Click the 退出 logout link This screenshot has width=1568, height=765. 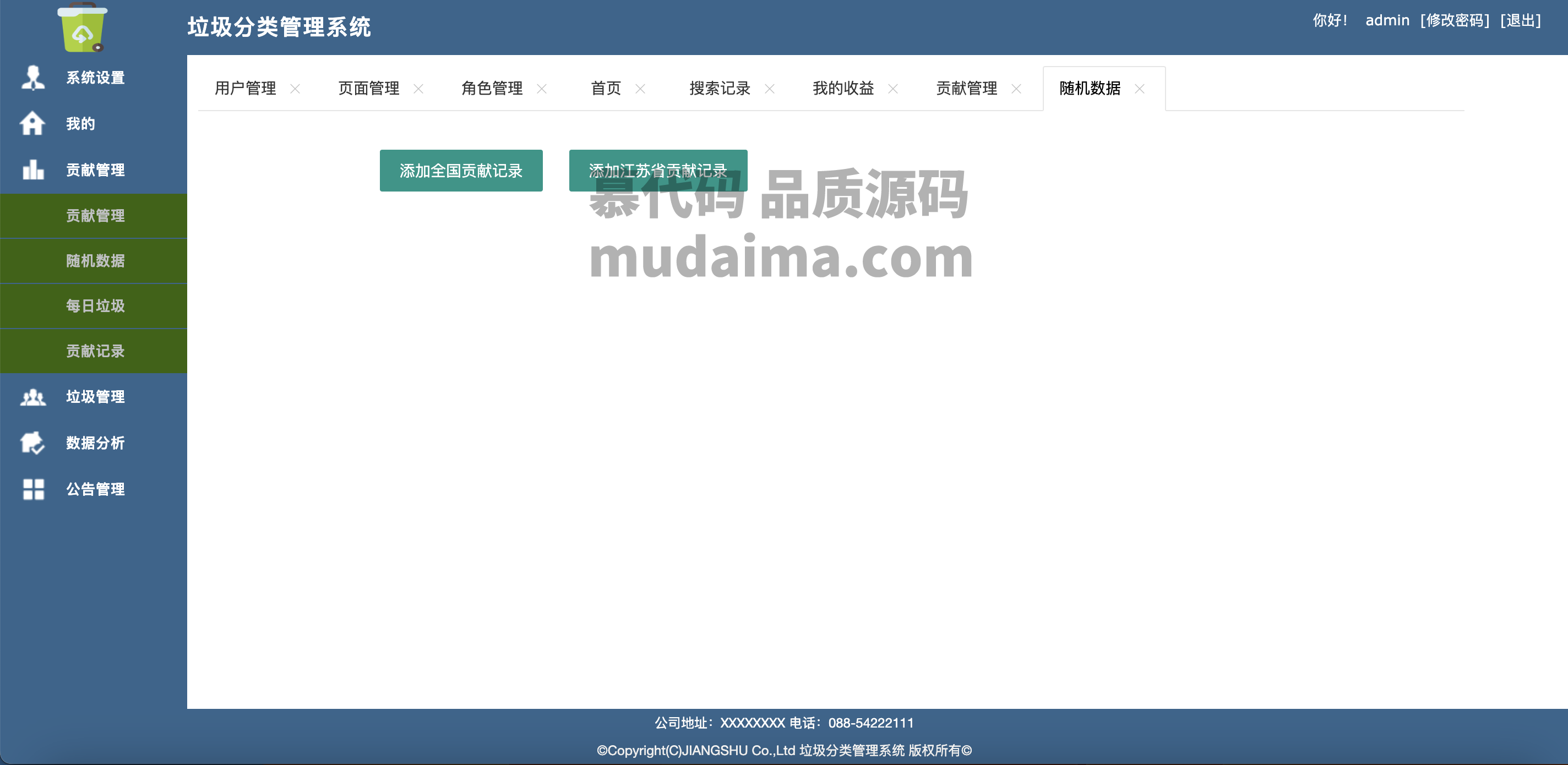click(1521, 21)
